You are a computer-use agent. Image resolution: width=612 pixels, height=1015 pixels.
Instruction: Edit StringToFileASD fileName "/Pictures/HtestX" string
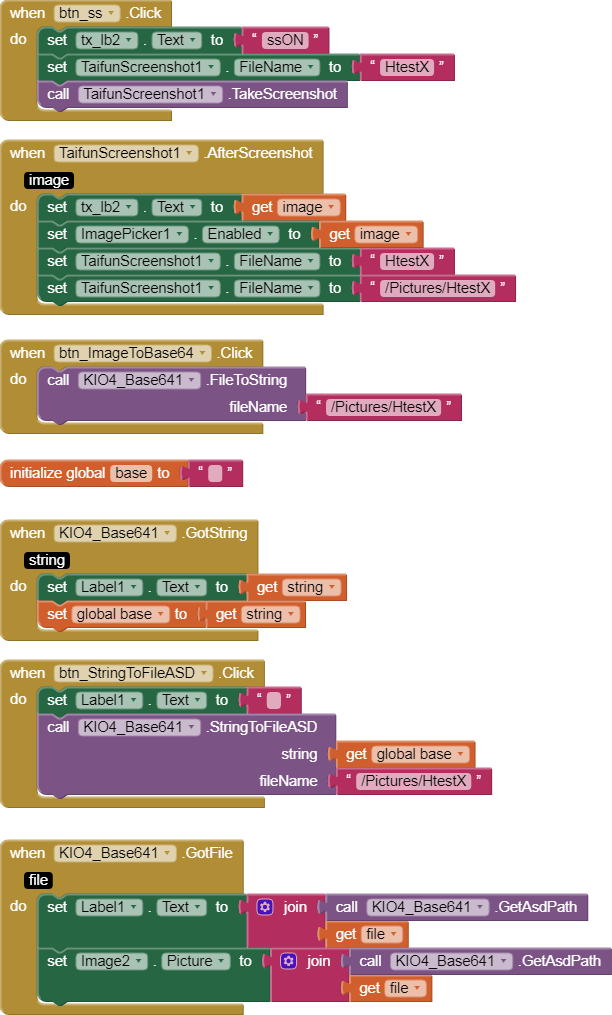(414, 781)
